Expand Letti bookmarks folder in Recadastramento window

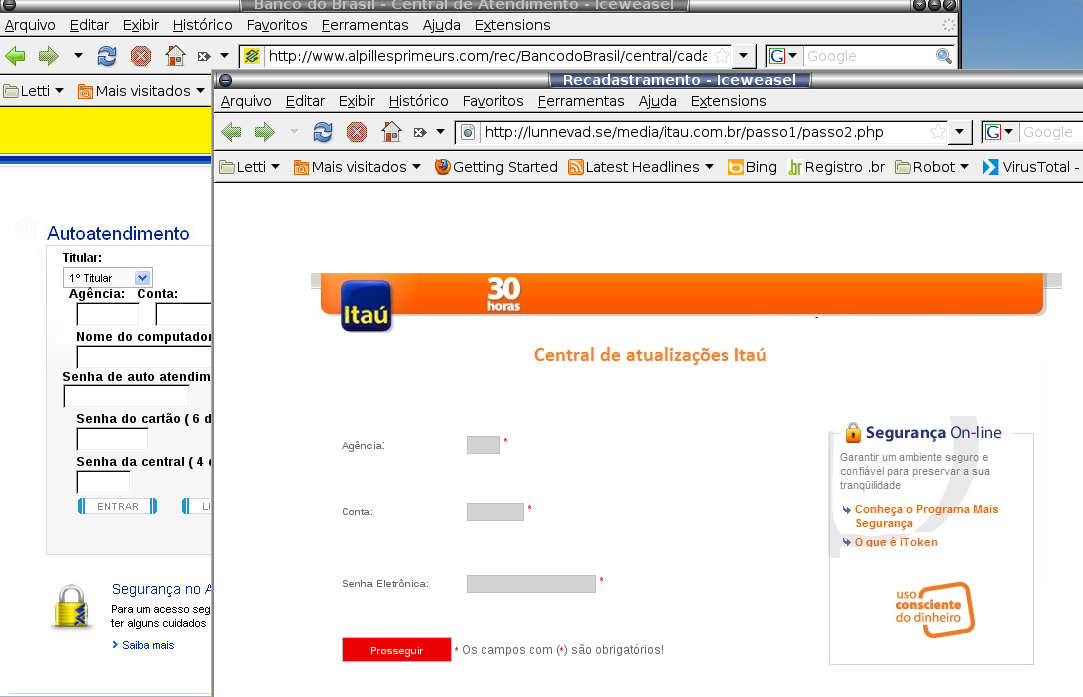(249, 167)
